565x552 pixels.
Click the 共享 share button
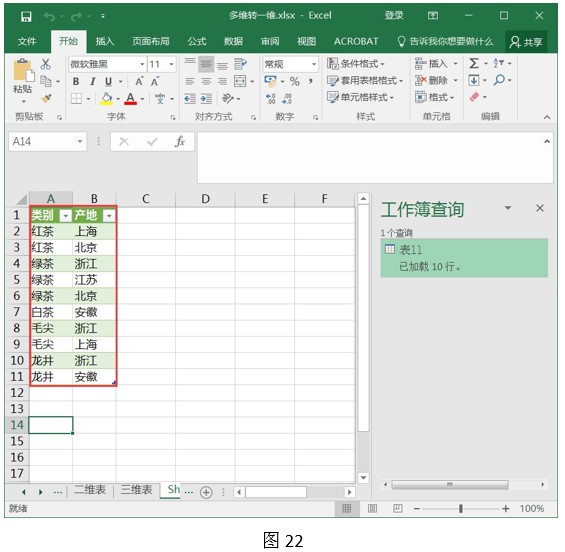pos(526,42)
